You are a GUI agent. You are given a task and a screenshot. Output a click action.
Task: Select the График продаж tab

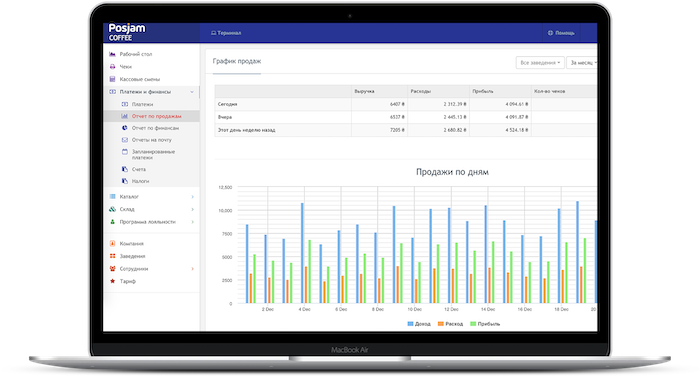pyautogui.click(x=237, y=61)
